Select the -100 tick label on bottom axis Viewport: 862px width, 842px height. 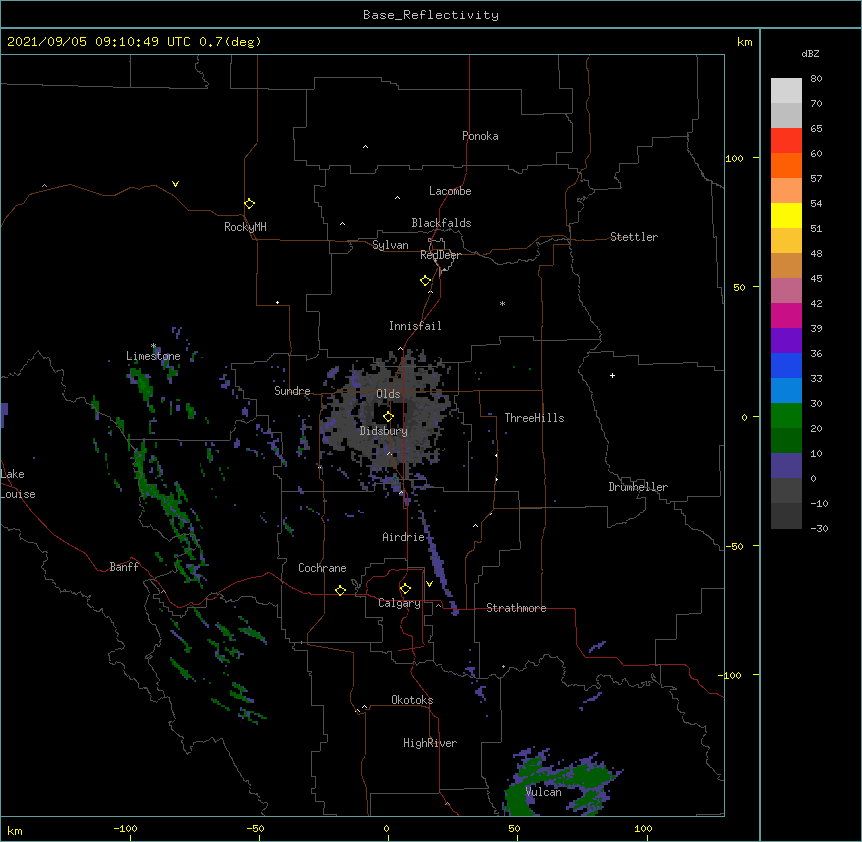pos(125,828)
